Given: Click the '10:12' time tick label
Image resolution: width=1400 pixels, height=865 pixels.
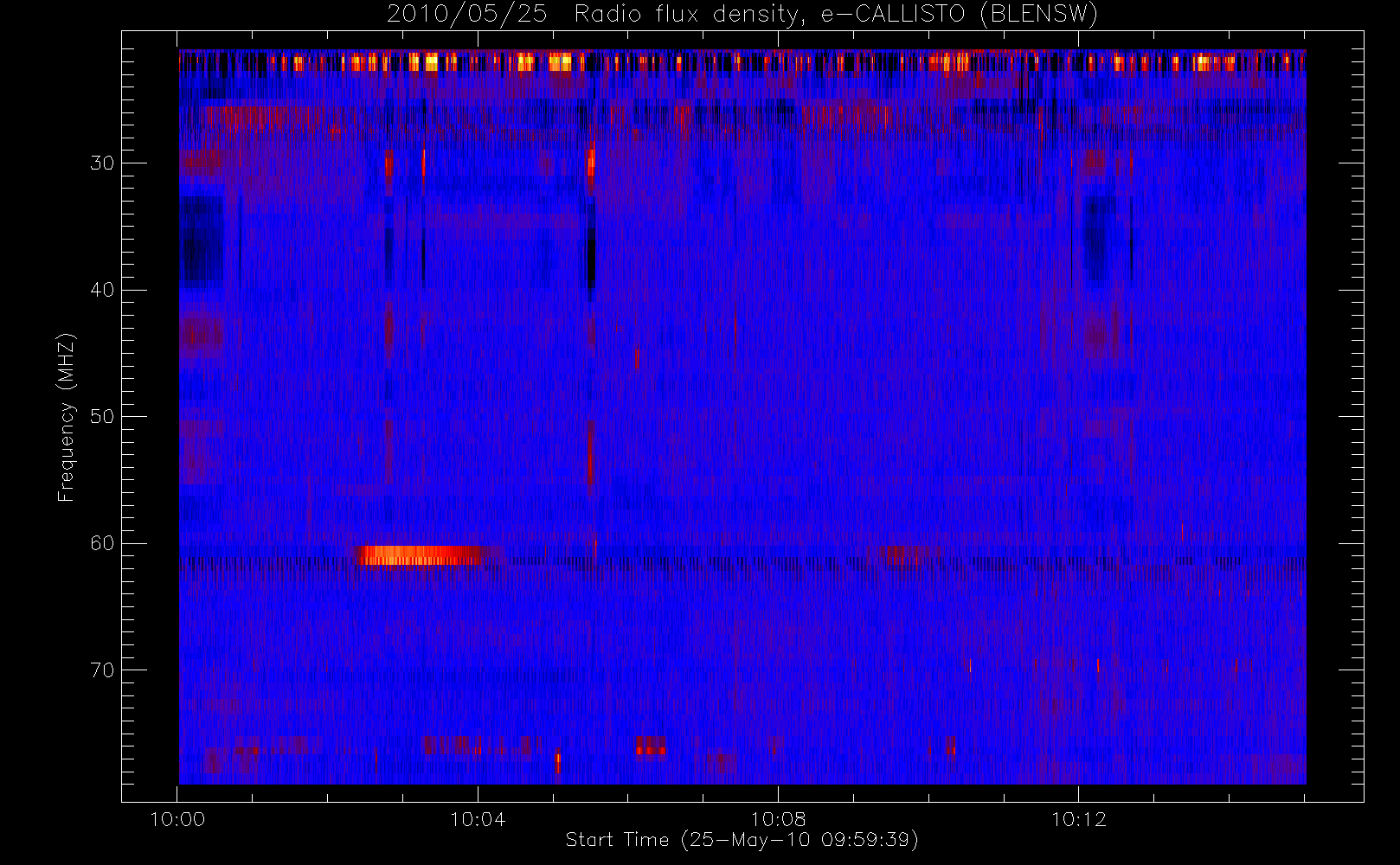Looking at the screenshot, I should tap(1078, 819).
